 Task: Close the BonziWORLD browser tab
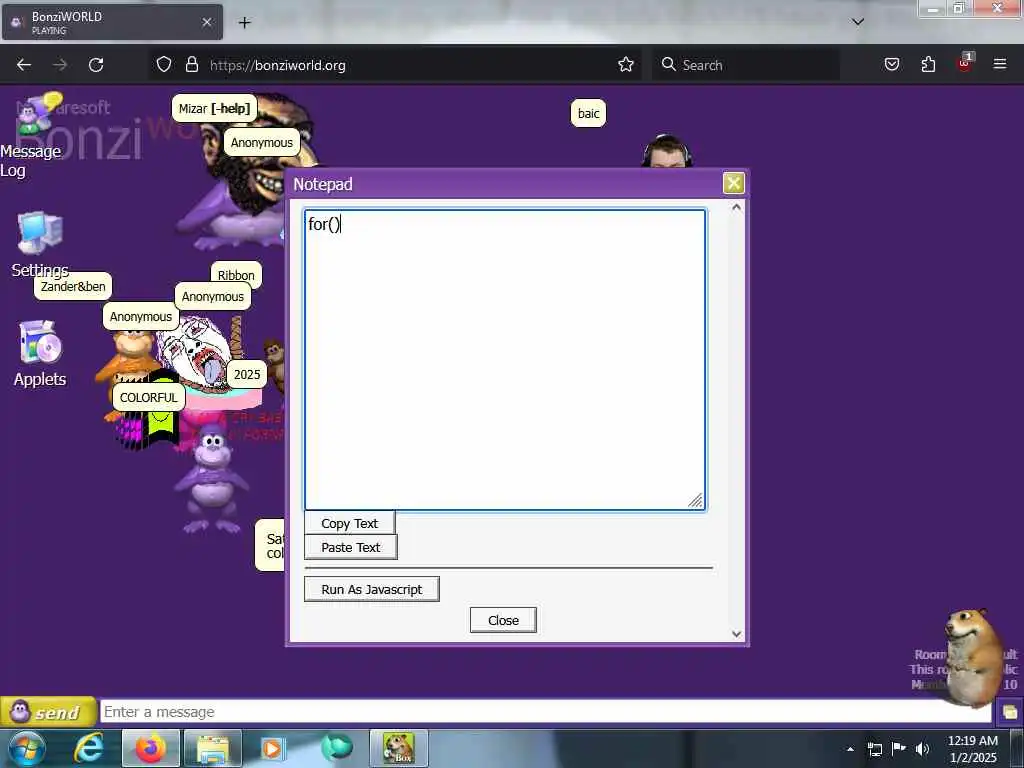click(x=206, y=22)
